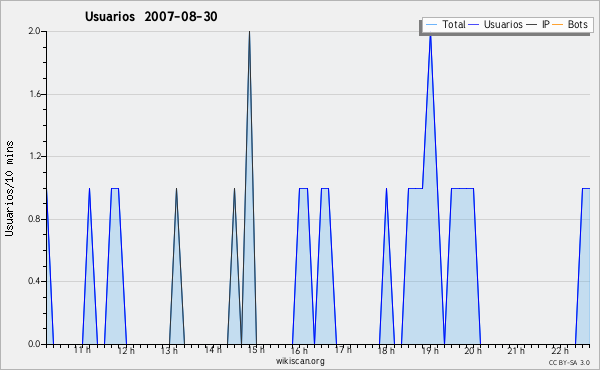
Task: Click the 1.6 y-axis value
Action: click(35, 94)
